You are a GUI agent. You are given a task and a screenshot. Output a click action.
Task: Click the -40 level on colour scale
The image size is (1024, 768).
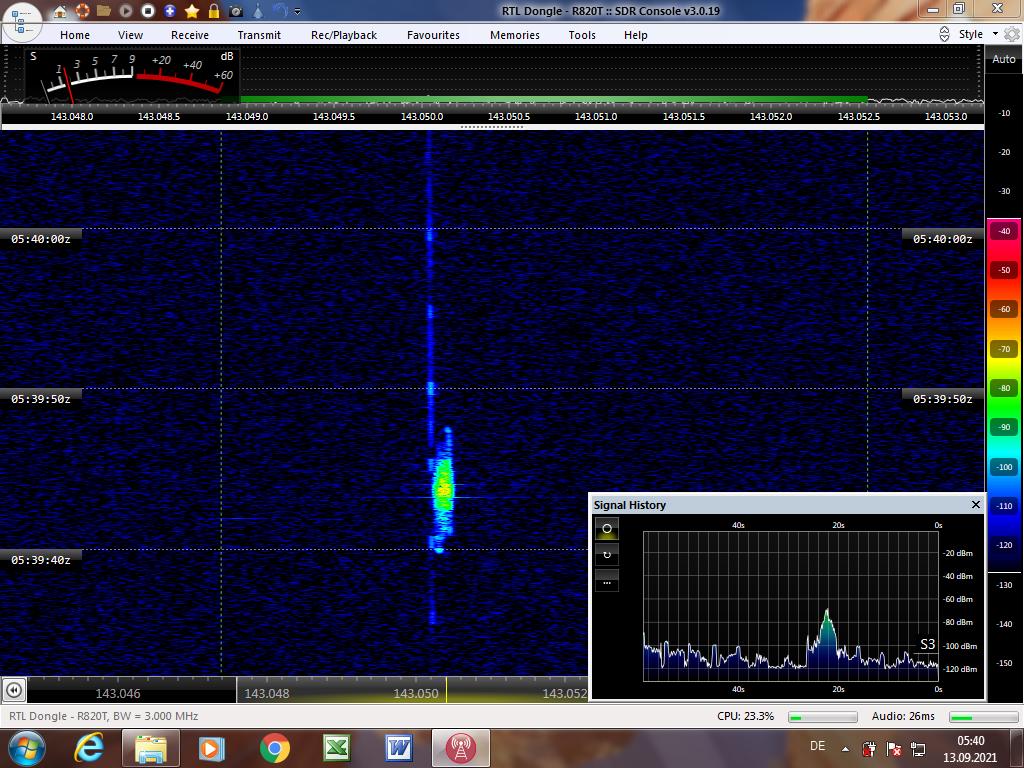click(1004, 231)
